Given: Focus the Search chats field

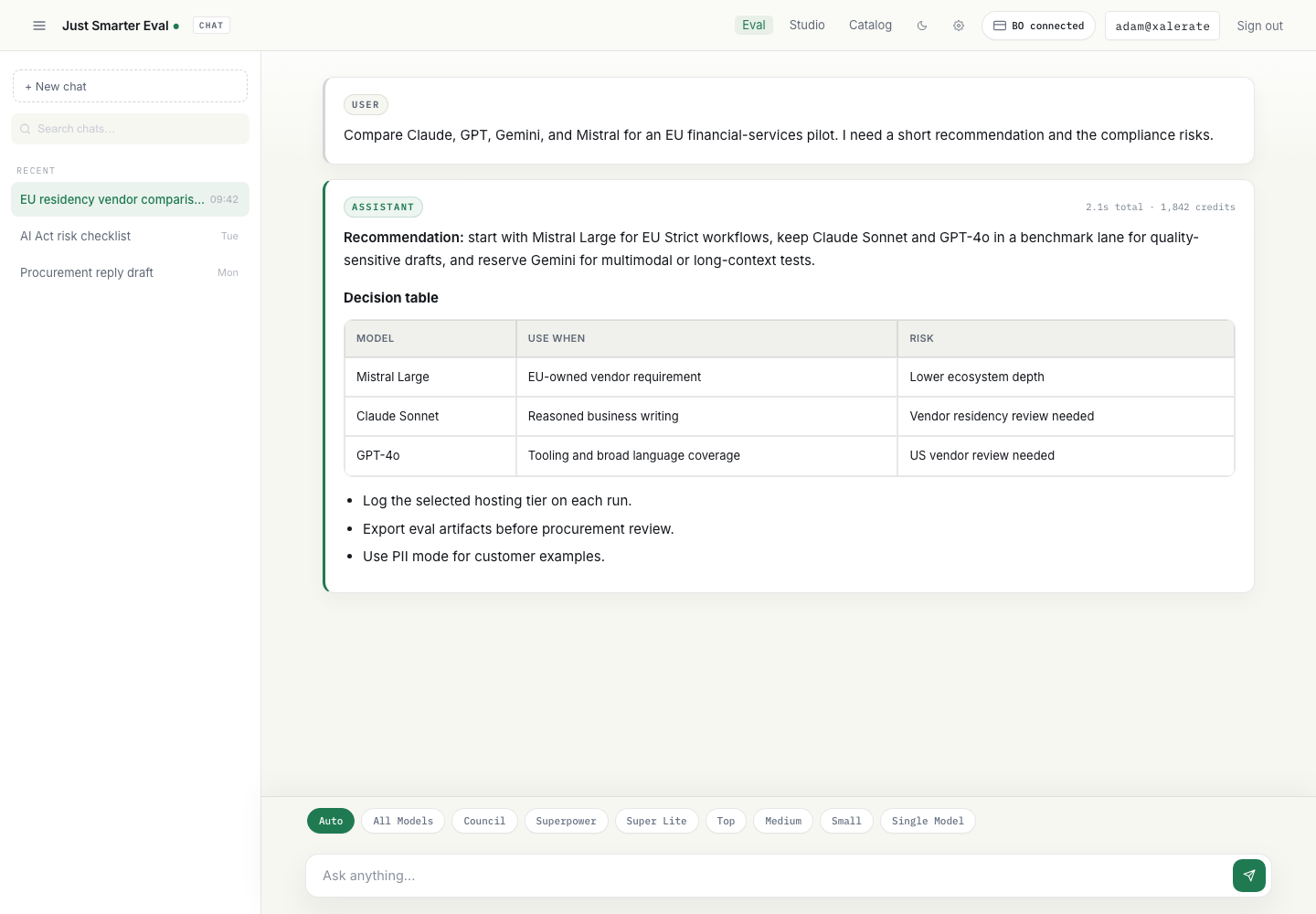Looking at the screenshot, I should 130,129.
